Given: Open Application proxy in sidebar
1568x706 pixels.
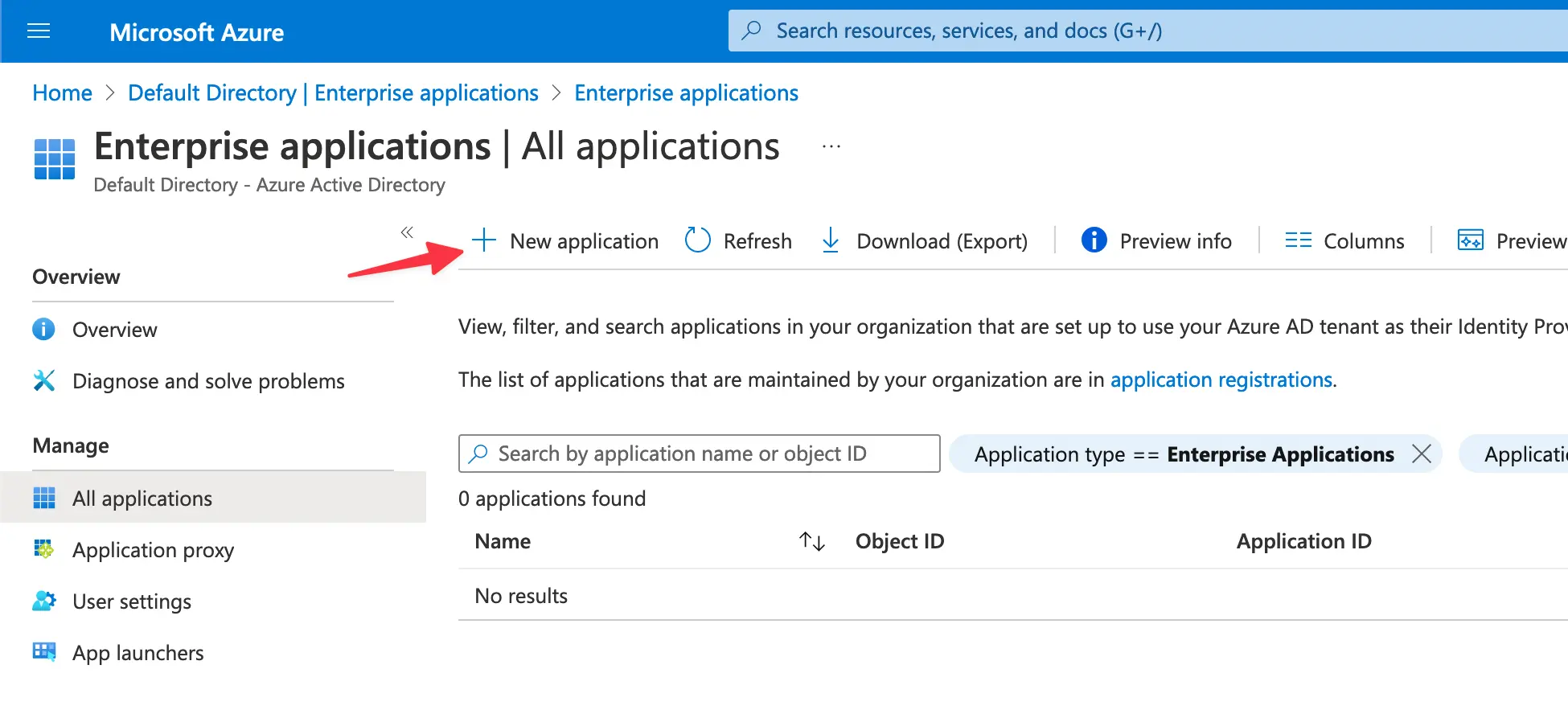Looking at the screenshot, I should [x=153, y=550].
